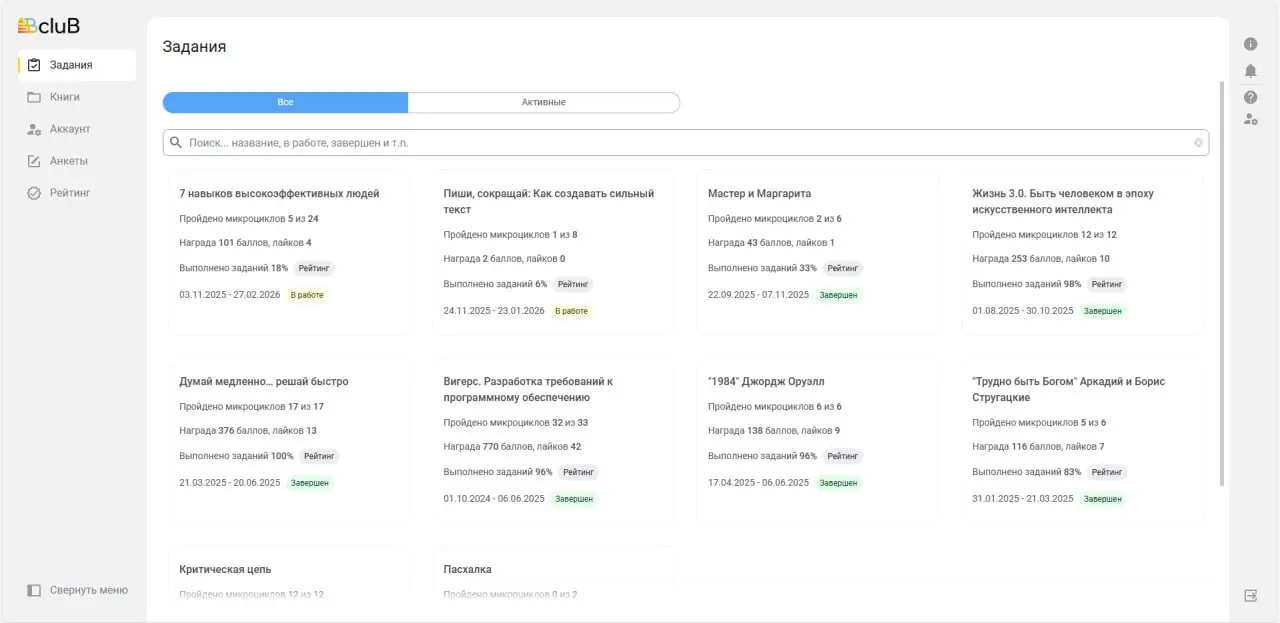Focus the Поиск search input field
This screenshot has width=1280, height=623.
pos(686,143)
